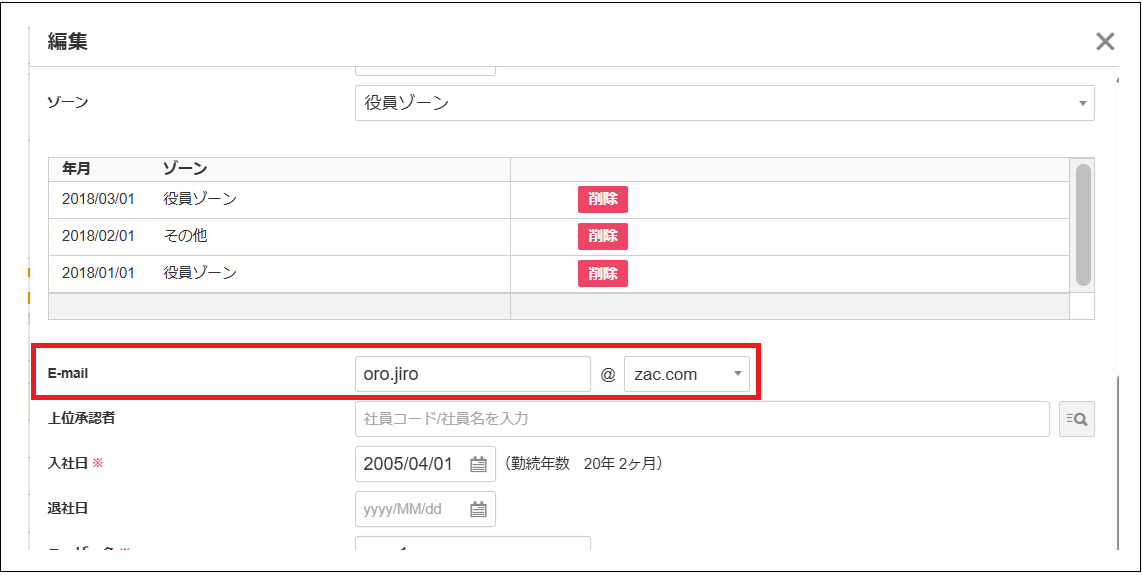Delete the 2018/02/01 その他 row
The width and height of the screenshot is (1142, 575).
pos(602,236)
